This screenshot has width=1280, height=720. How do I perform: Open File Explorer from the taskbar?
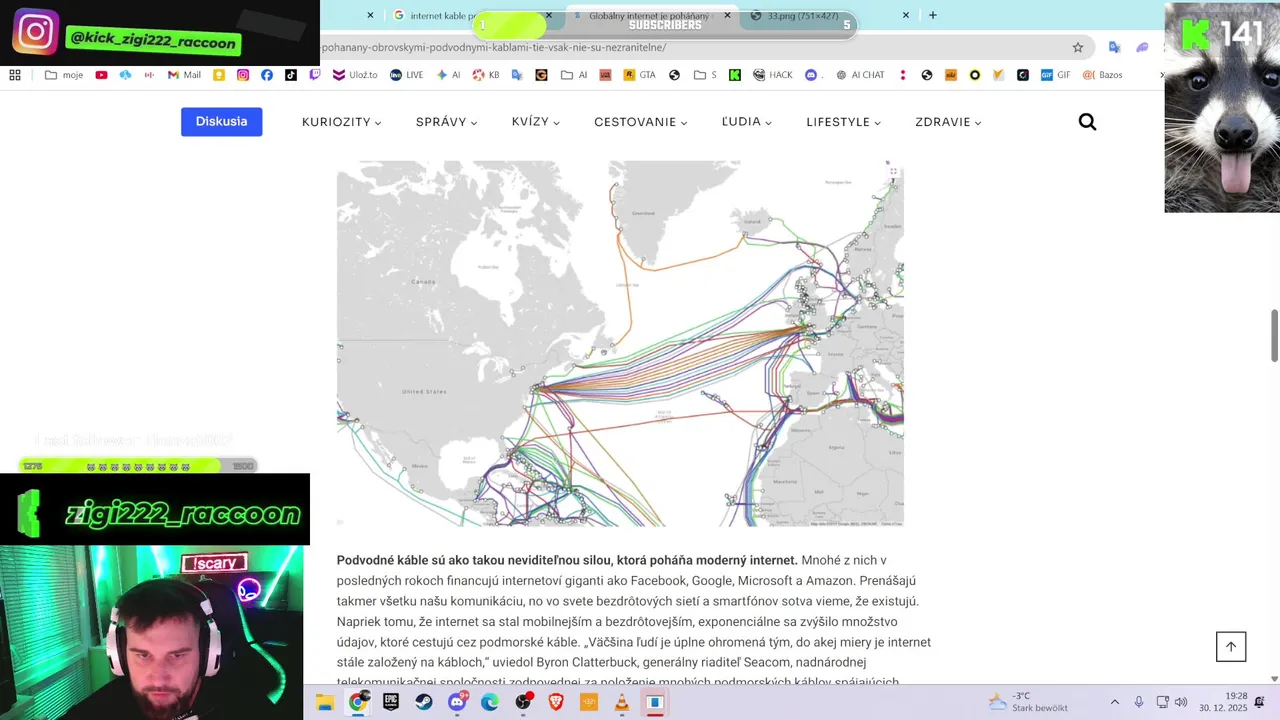point(325,702)
